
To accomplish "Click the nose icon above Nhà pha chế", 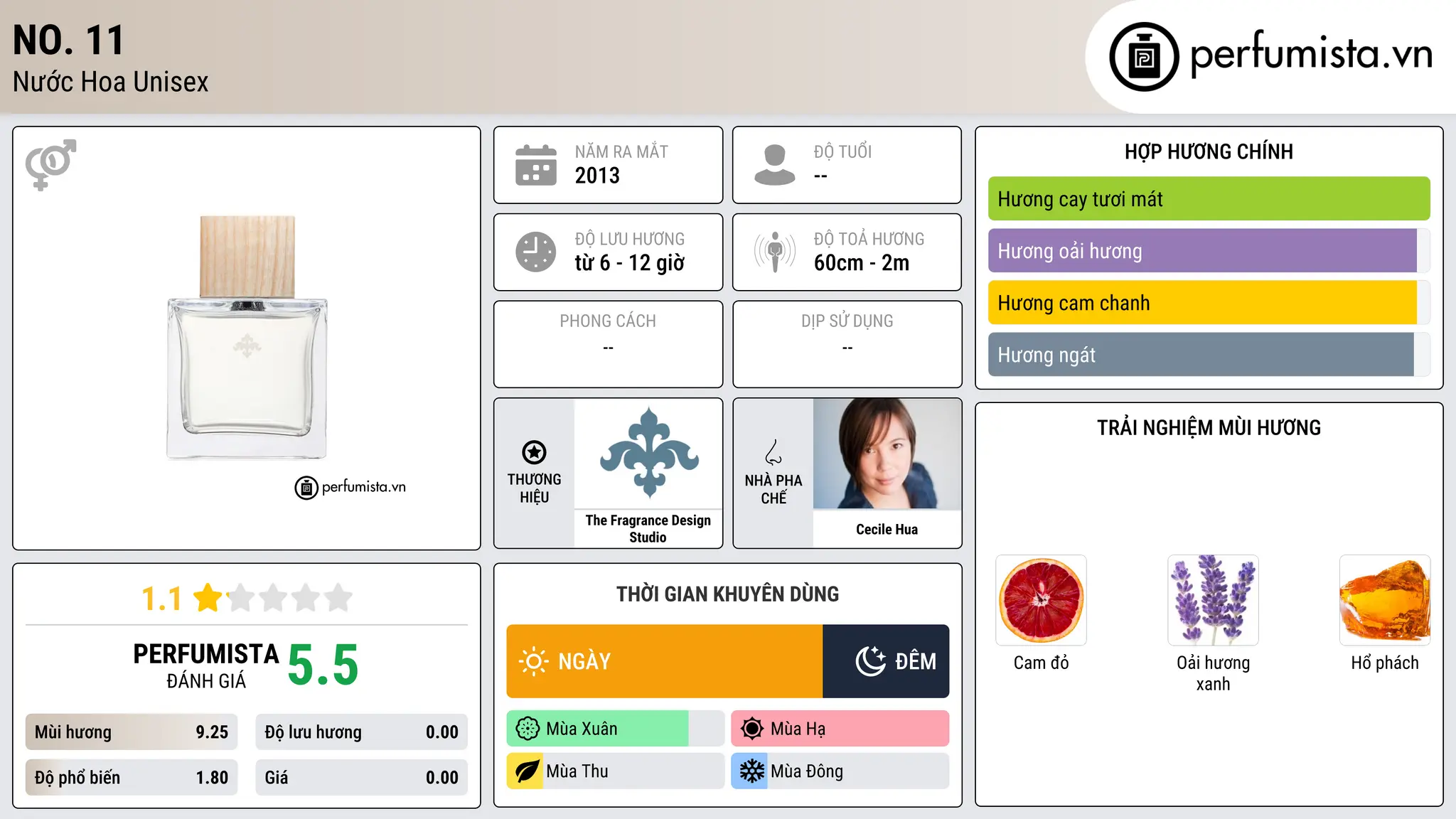I will (x=773, y=452).
